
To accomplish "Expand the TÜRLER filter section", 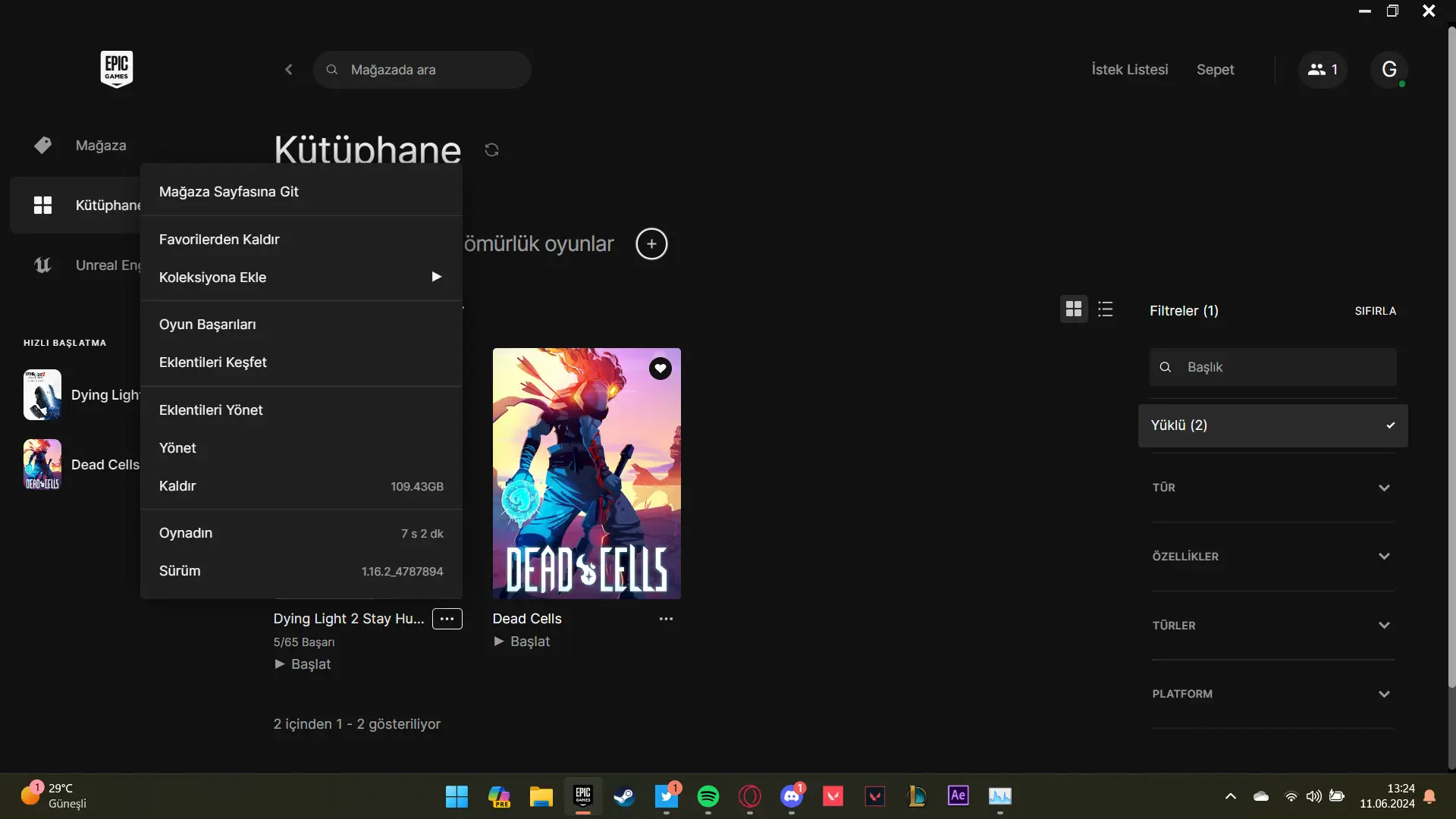I will [1273, 626].
